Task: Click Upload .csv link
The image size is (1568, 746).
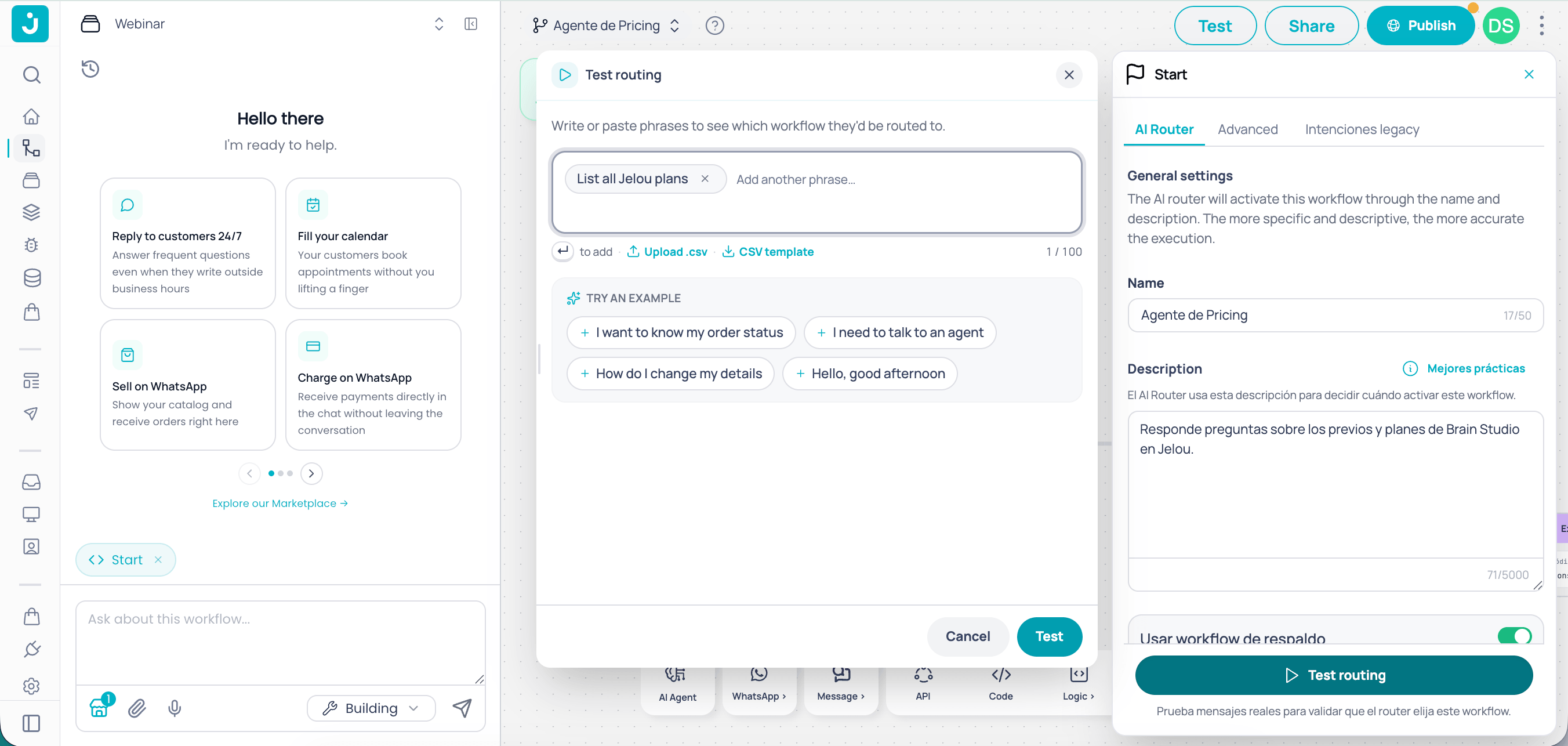Action: point(668,252)
